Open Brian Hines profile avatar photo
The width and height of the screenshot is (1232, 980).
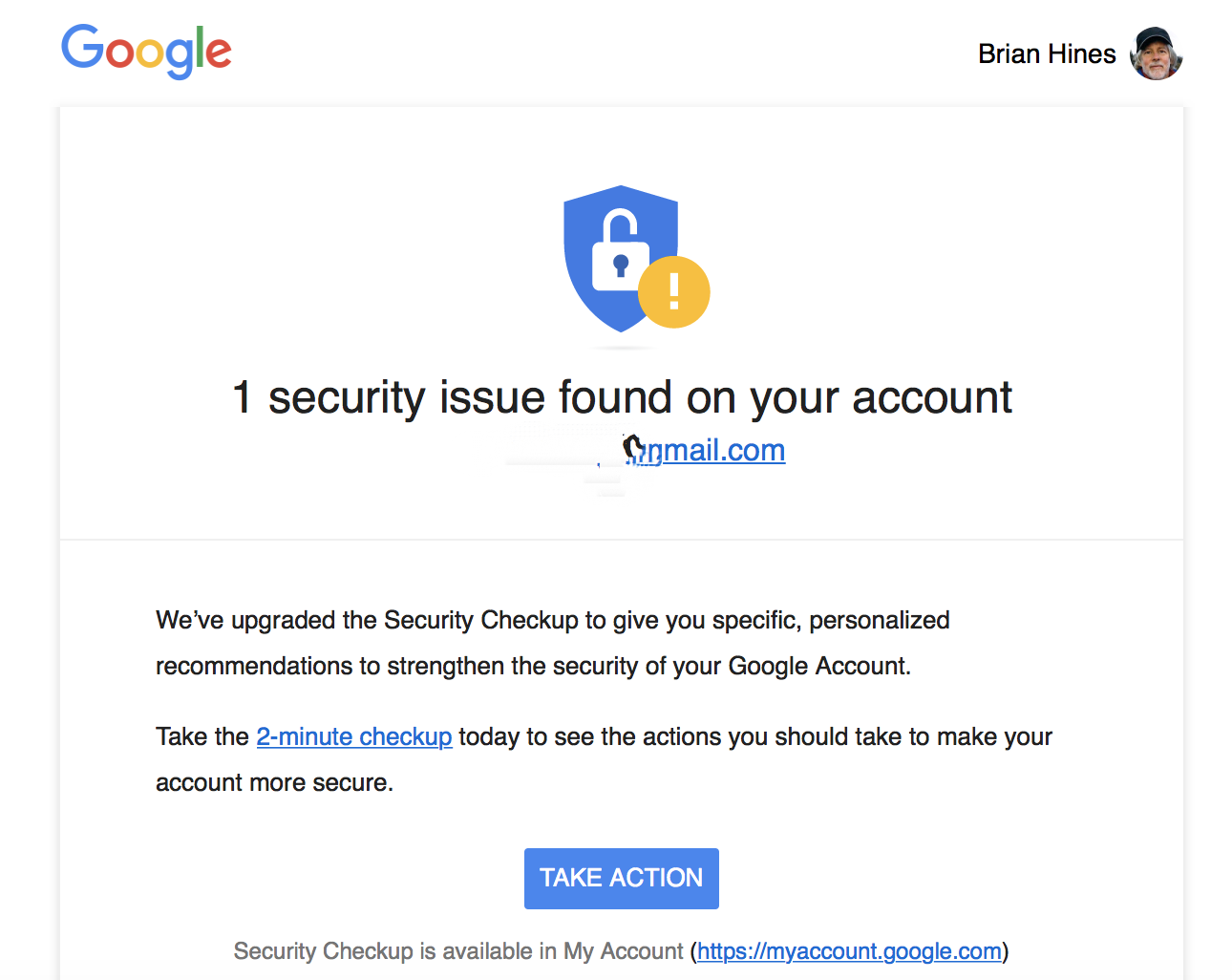click(1156, 53)
